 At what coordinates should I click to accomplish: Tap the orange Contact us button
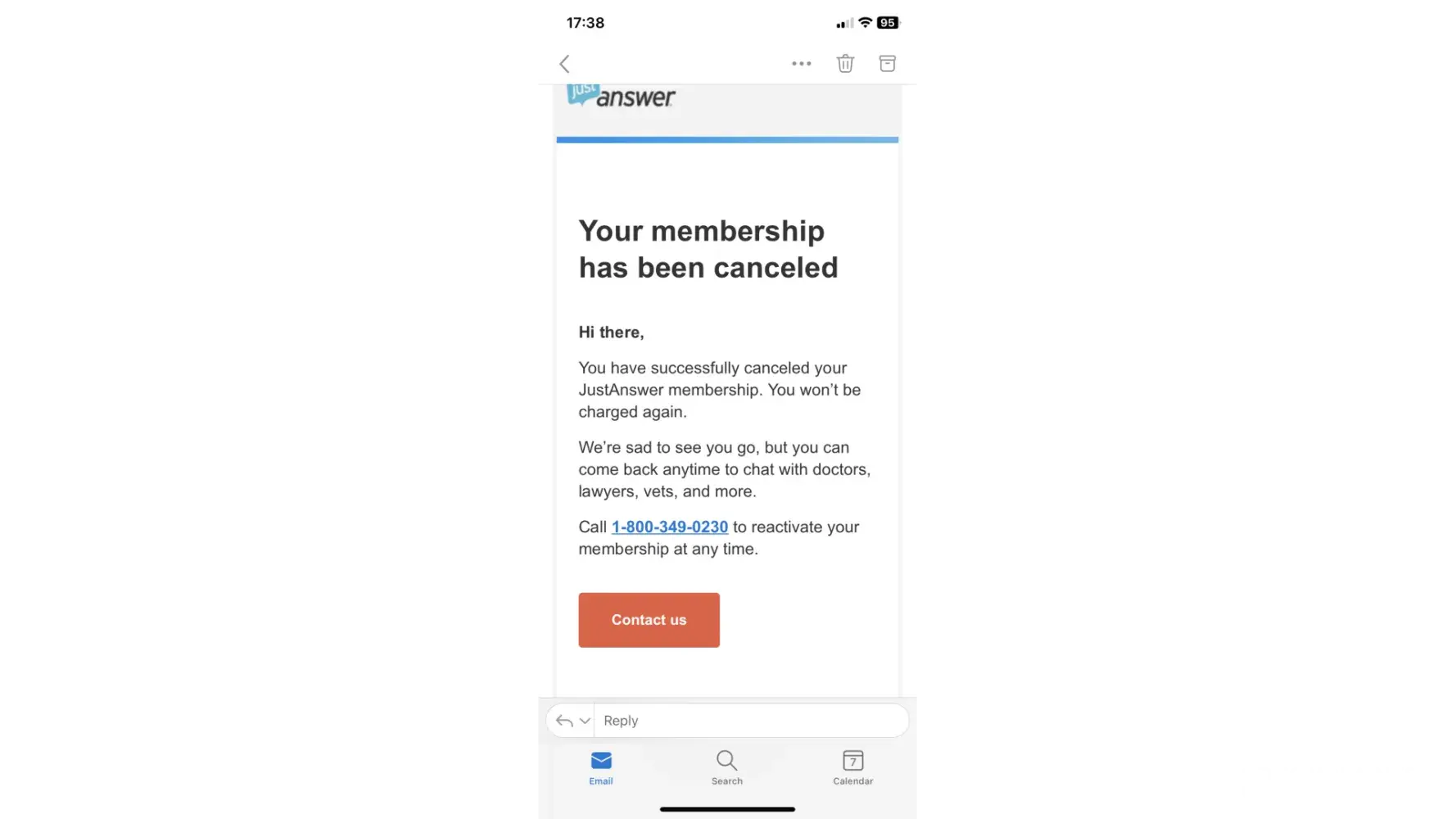click(649, 620)
